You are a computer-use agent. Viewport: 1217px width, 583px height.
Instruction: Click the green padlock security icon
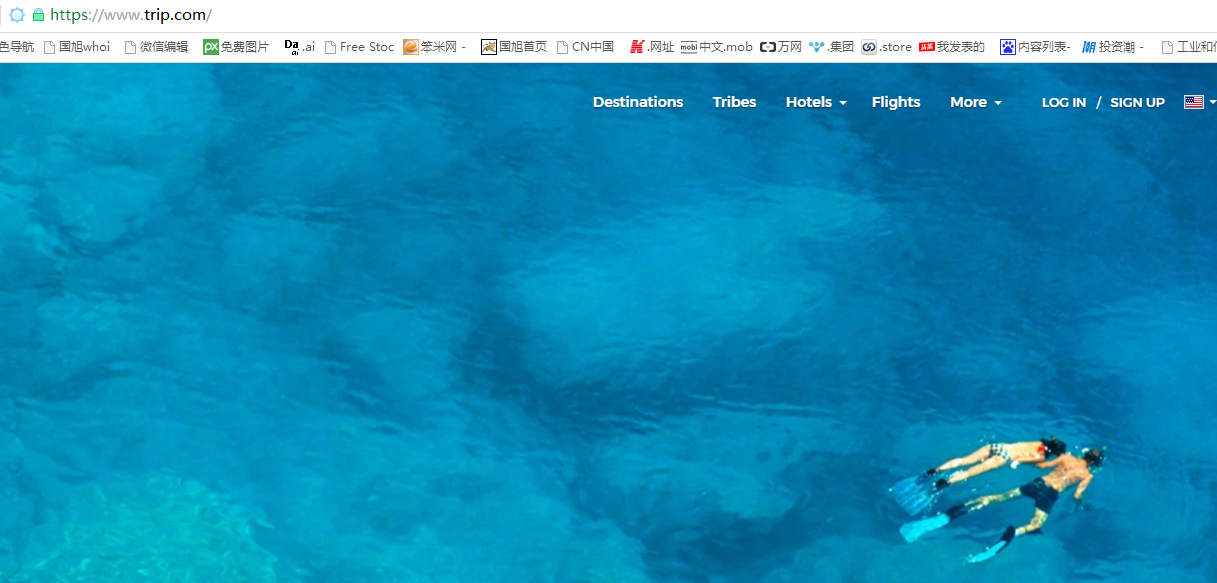[39, 15]
